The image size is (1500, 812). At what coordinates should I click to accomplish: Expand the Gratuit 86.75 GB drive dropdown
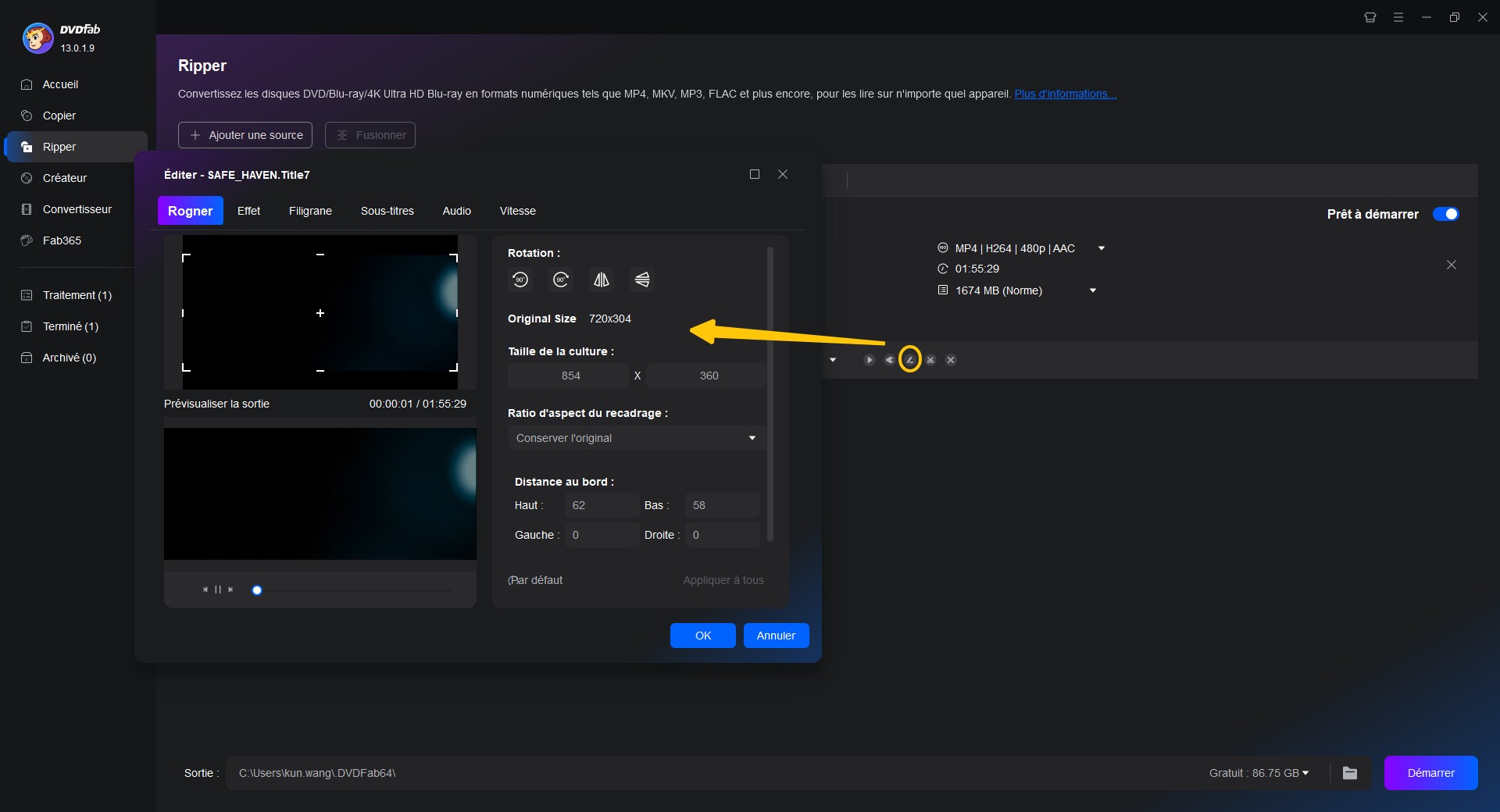[x=1305, y=773]
